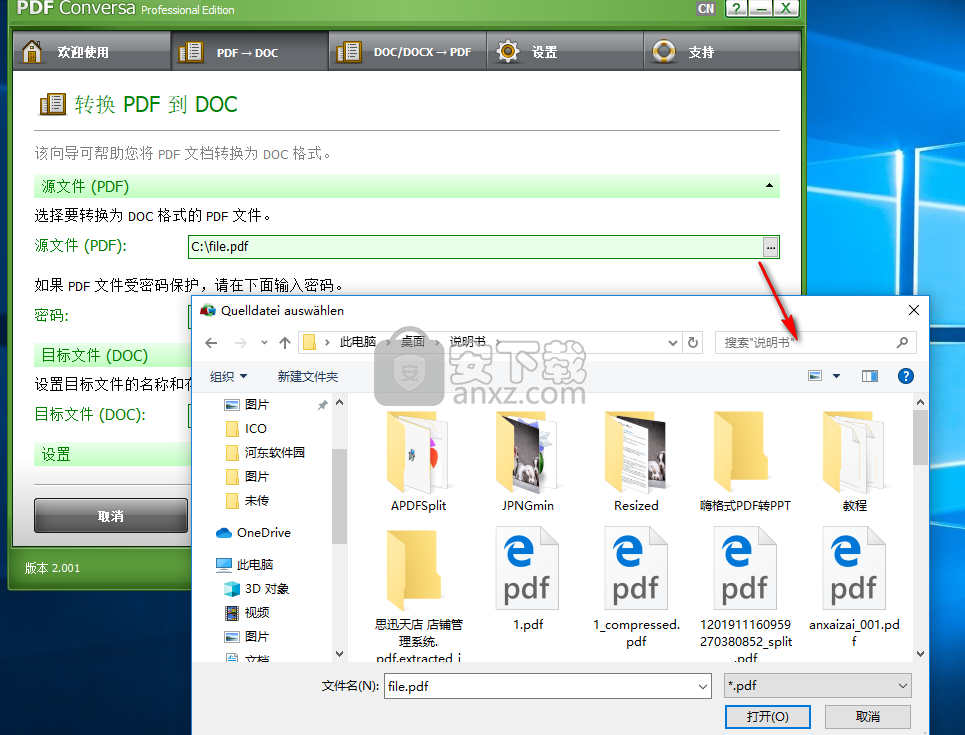Select the anxaizai_001.pdf file

(854, 588)
